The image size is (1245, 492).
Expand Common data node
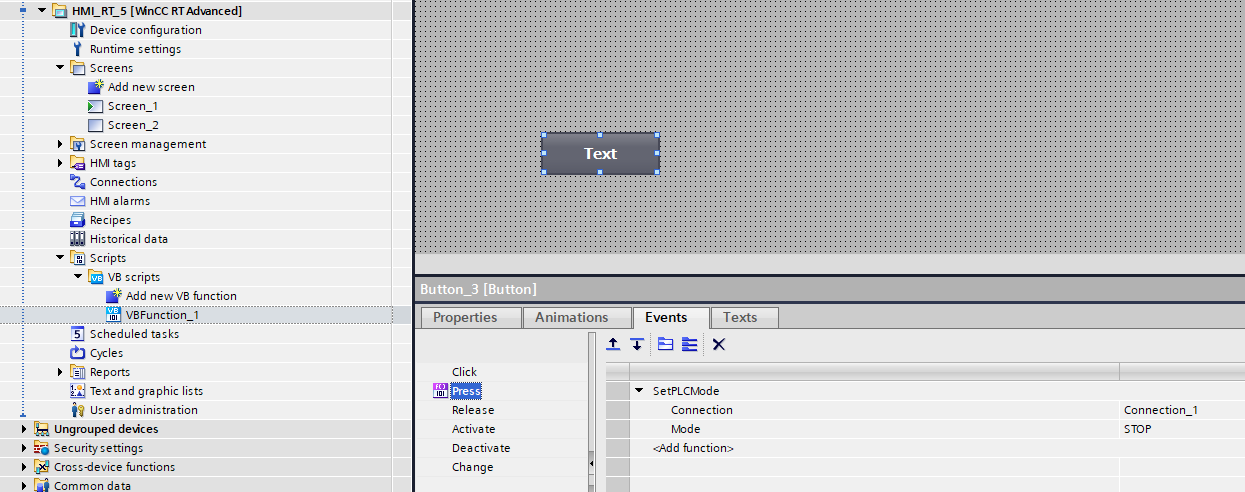(x=24, y=486)
